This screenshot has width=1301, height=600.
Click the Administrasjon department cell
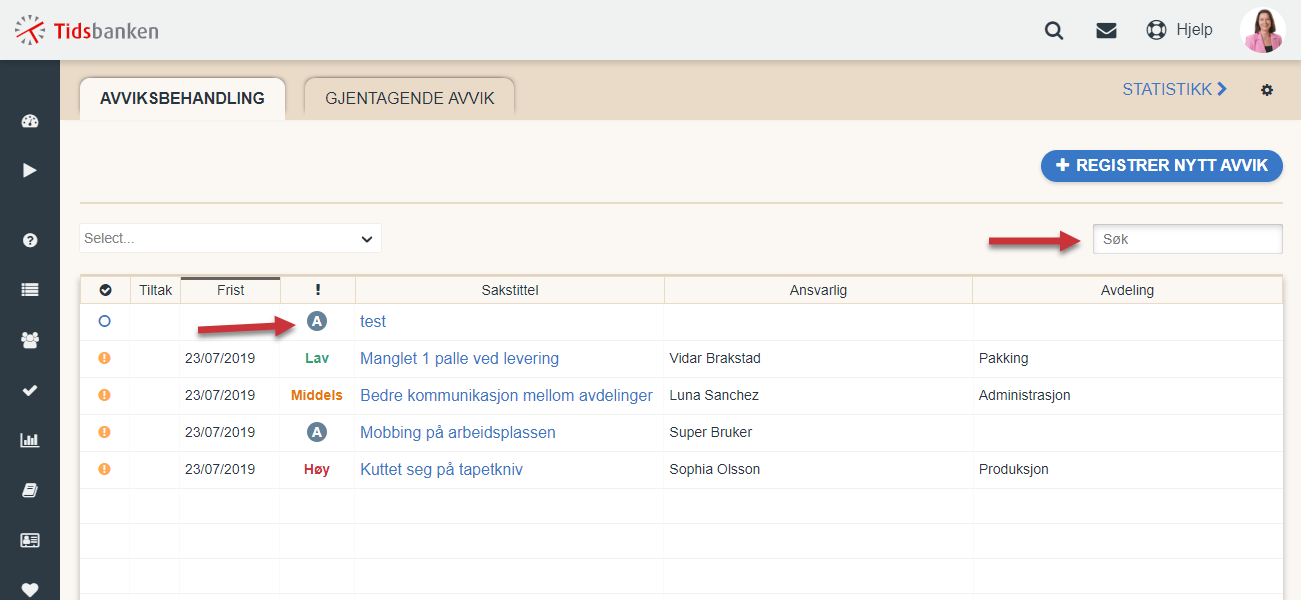(x=1024, y=395)
